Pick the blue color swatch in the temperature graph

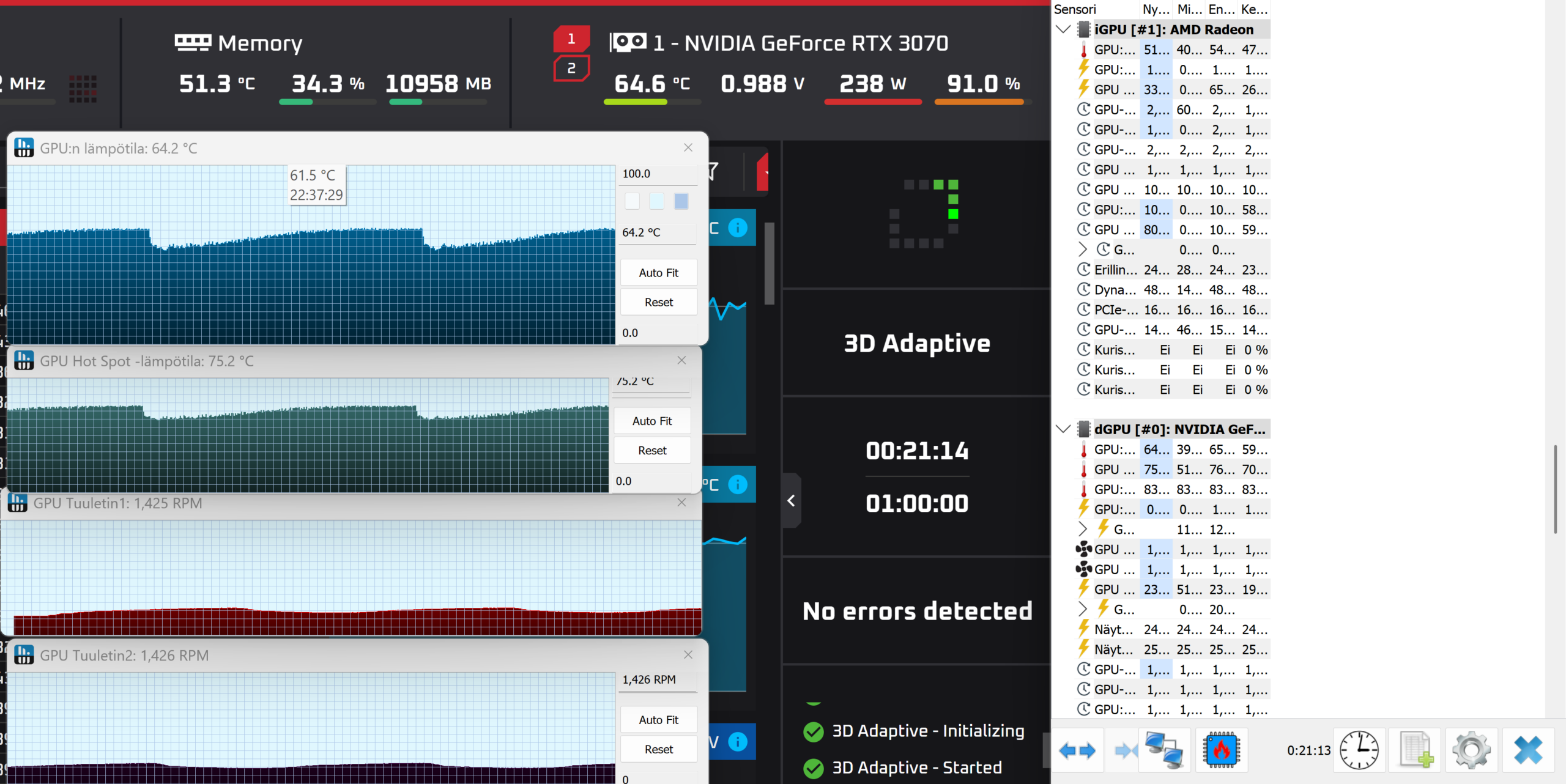click(x=681, y=201)
